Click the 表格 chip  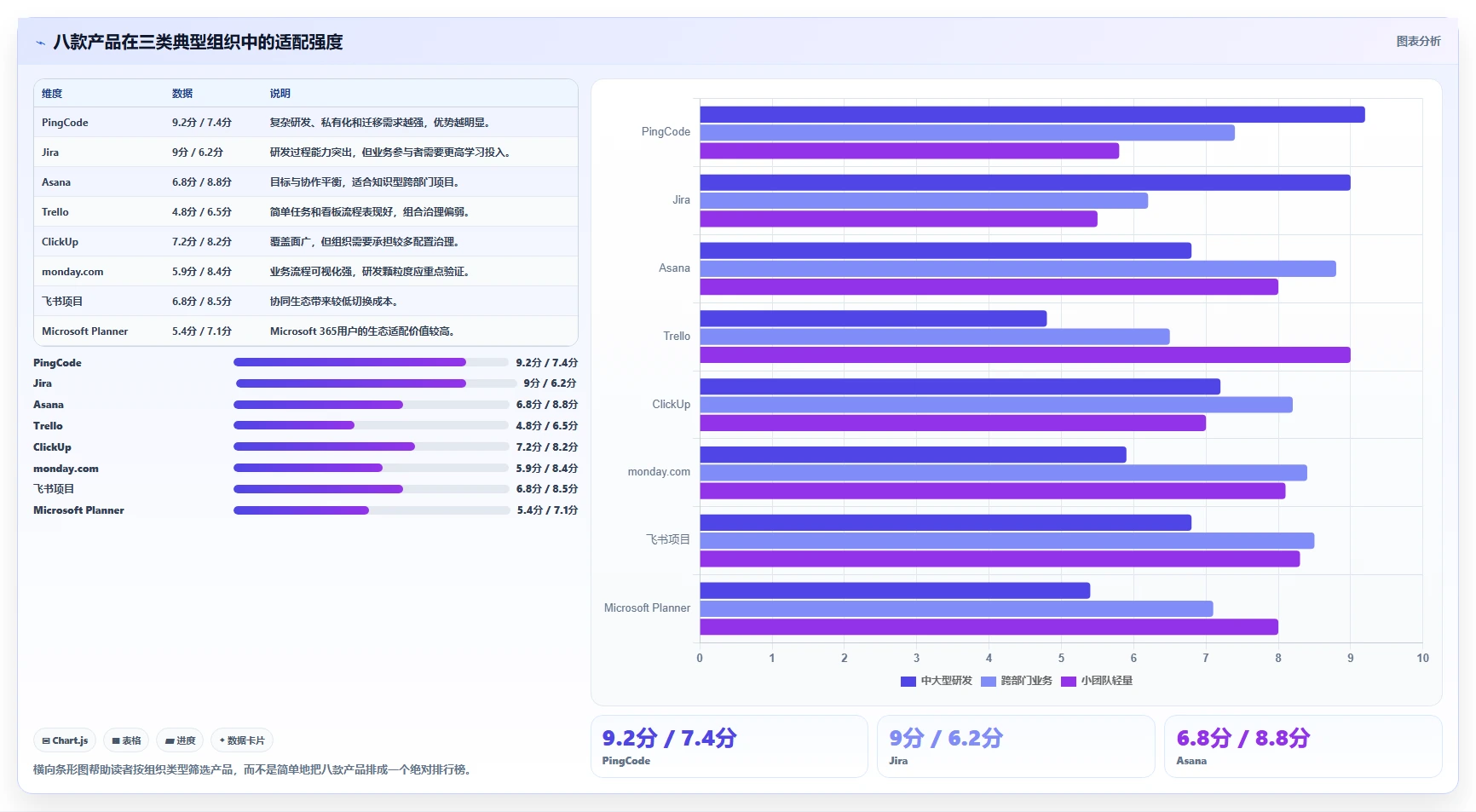pos(126,740)
